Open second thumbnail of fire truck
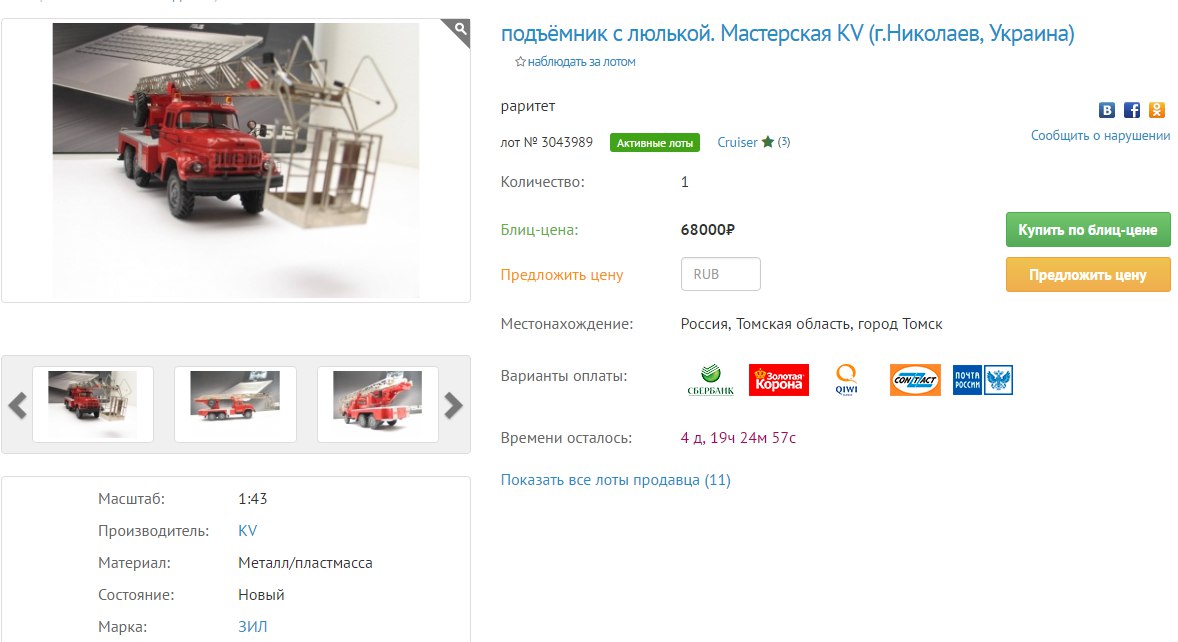The width and height of the screenshot is (1178, 642). click(235, 404)
